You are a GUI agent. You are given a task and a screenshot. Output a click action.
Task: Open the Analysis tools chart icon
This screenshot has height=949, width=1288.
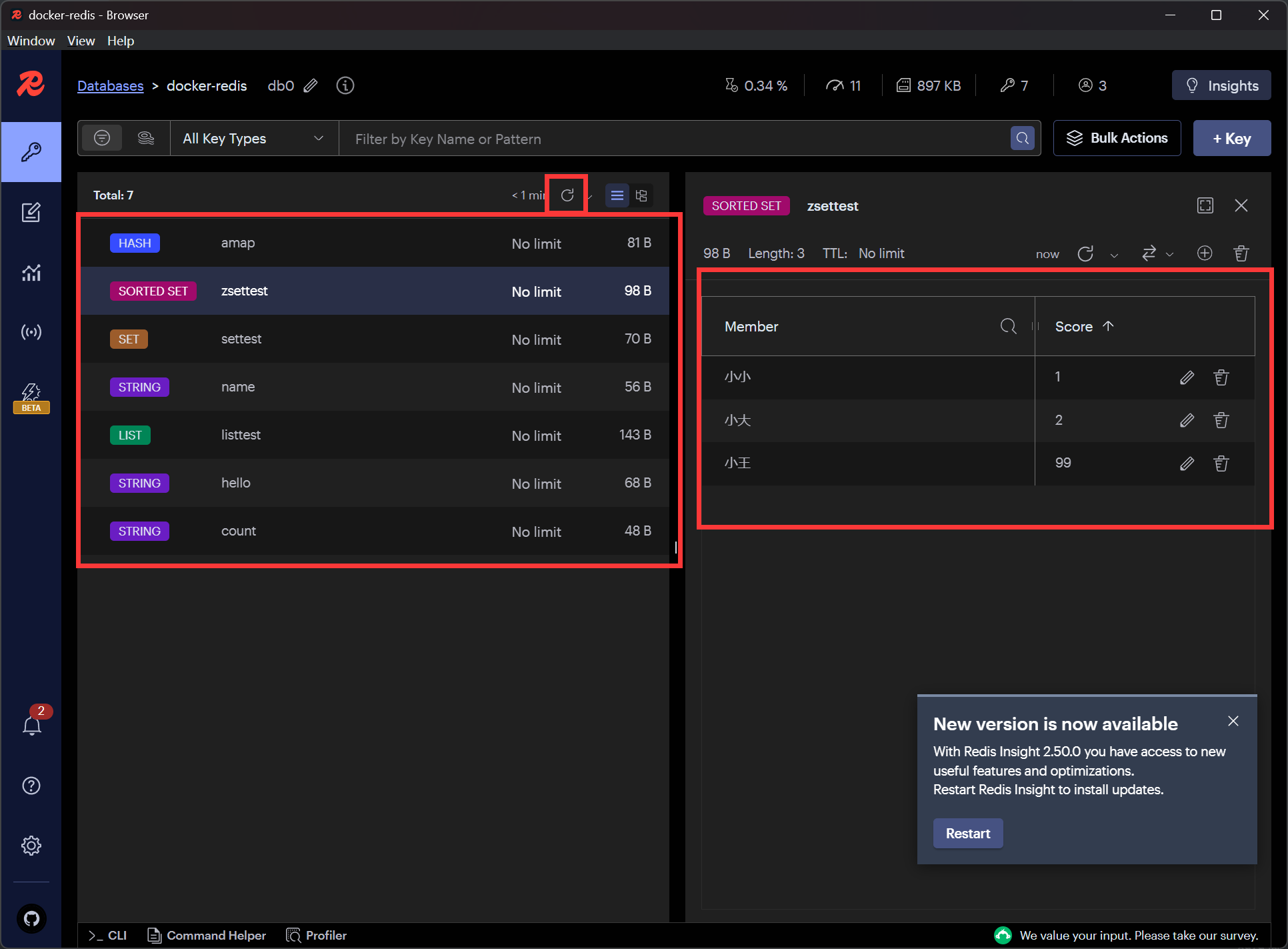[31, 272]
